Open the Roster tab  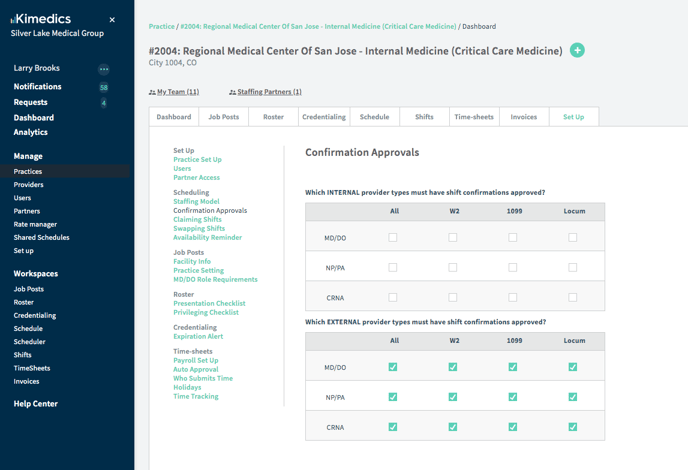[273, 117]
